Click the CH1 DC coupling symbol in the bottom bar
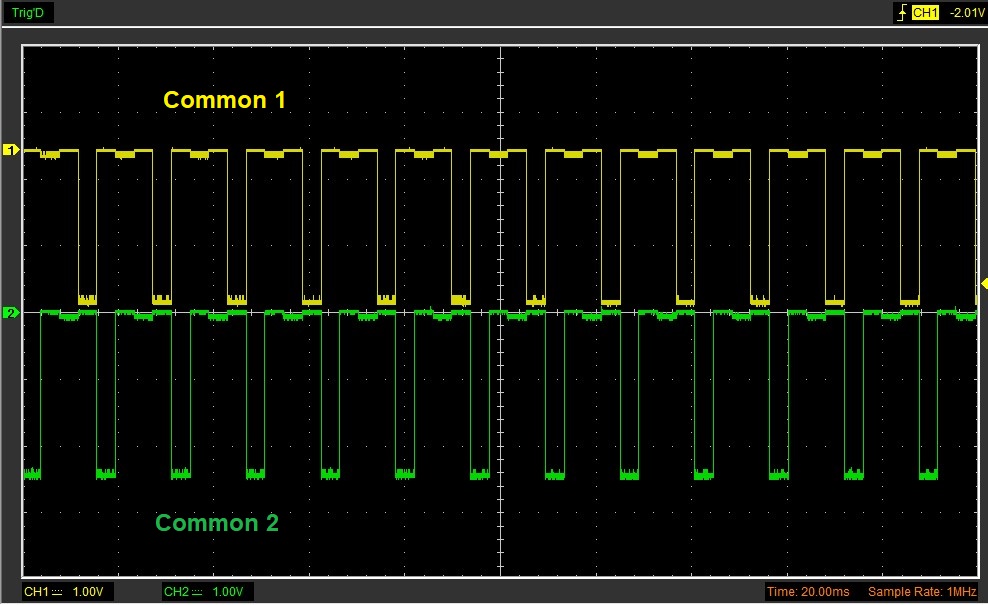This screenshot has height=605, width=988. (57, 592)
